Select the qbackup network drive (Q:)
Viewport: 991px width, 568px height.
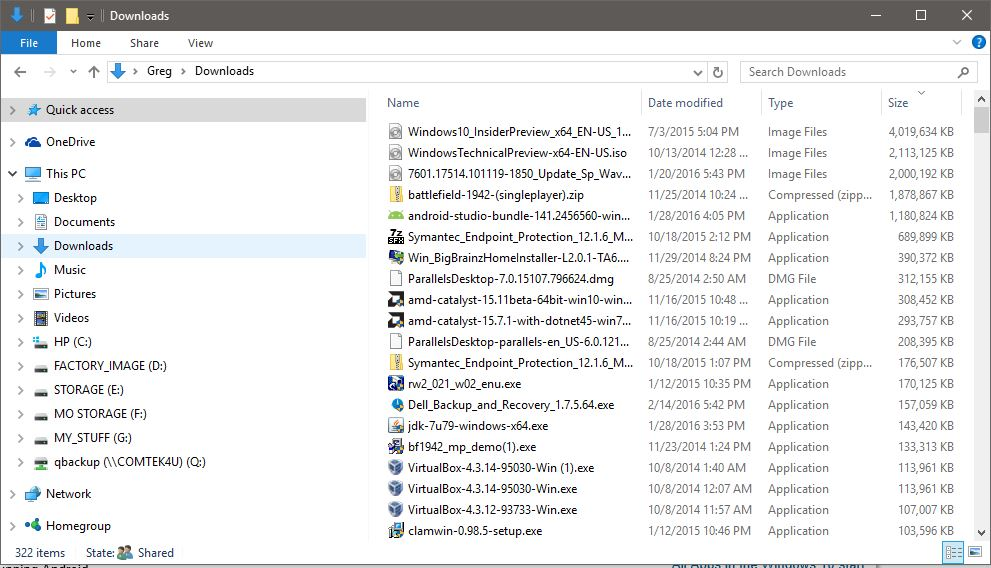[130, 462]
